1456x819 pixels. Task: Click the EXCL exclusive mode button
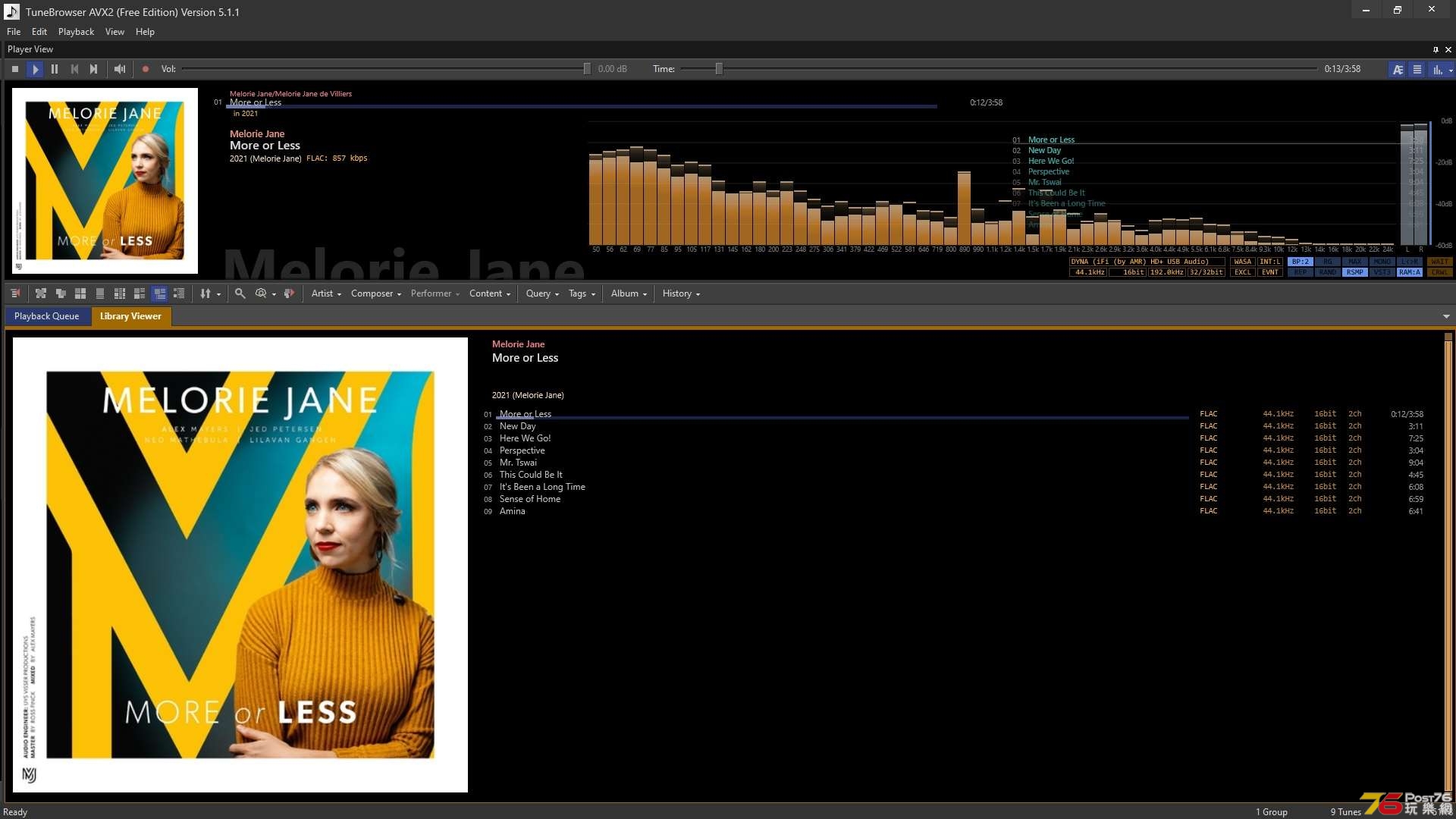(x=1243, y=272)
